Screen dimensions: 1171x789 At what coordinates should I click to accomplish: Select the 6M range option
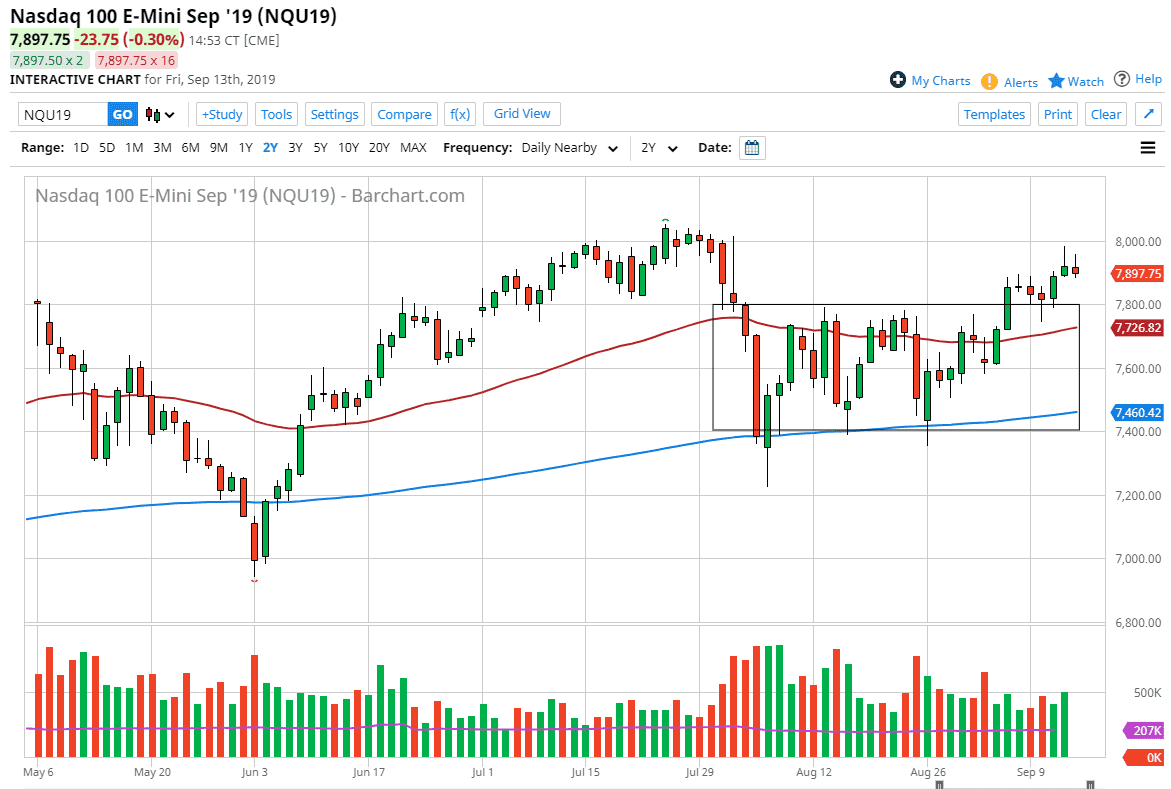click(190, 147)
